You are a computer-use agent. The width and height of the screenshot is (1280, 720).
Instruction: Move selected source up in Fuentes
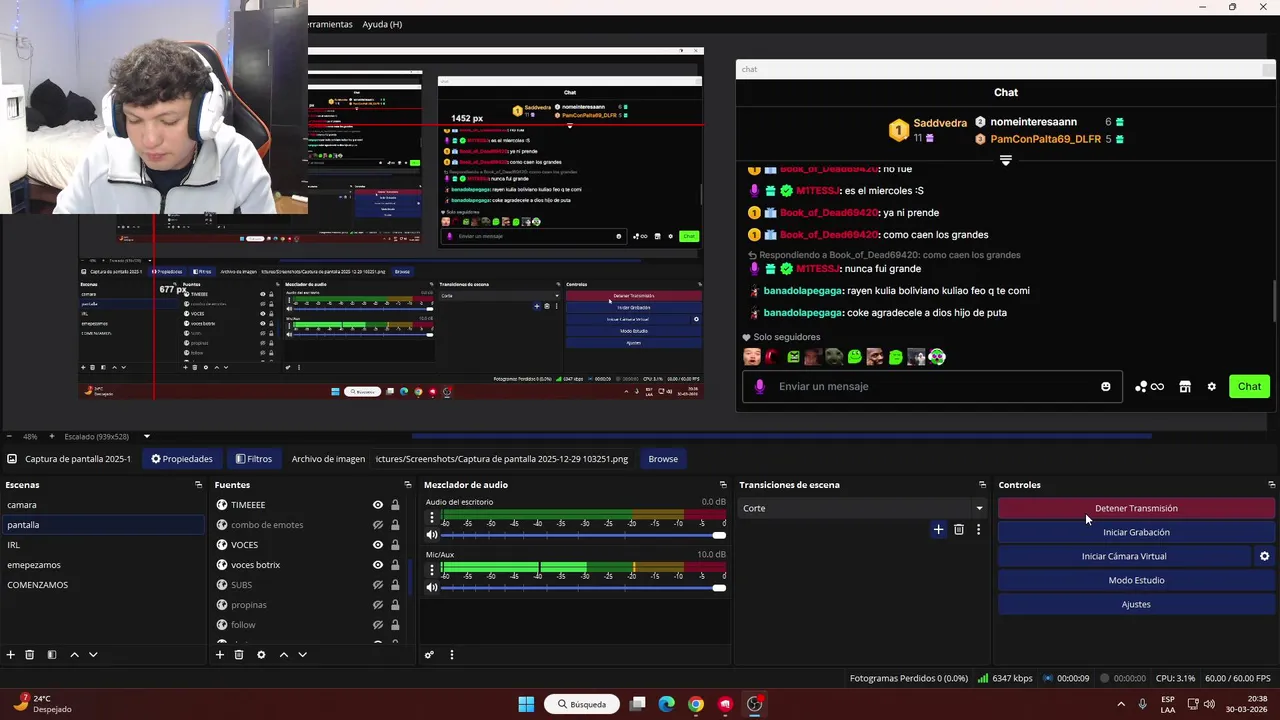coord(284,655)
